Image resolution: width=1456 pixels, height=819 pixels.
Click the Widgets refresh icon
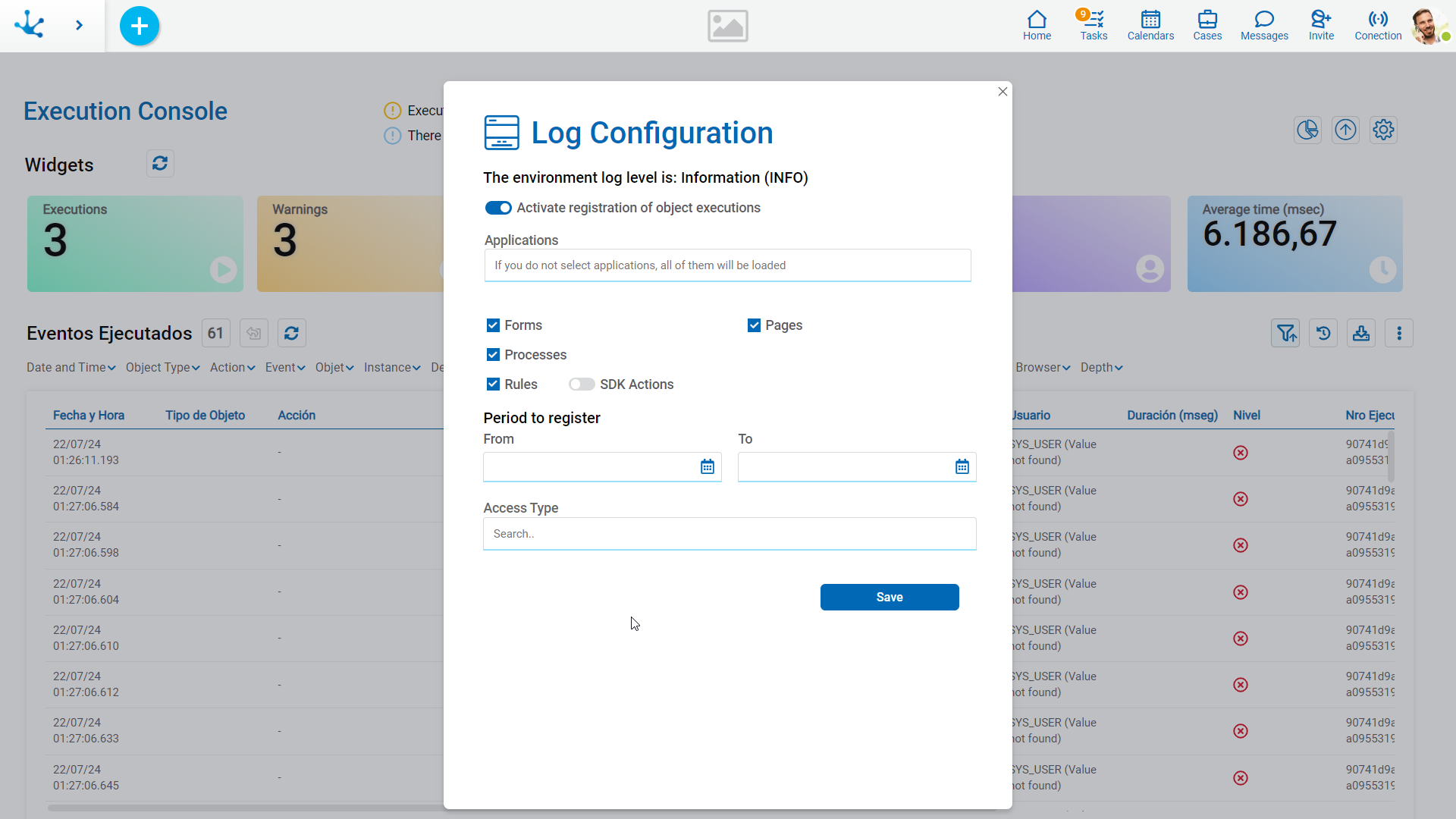coord(159,164)
